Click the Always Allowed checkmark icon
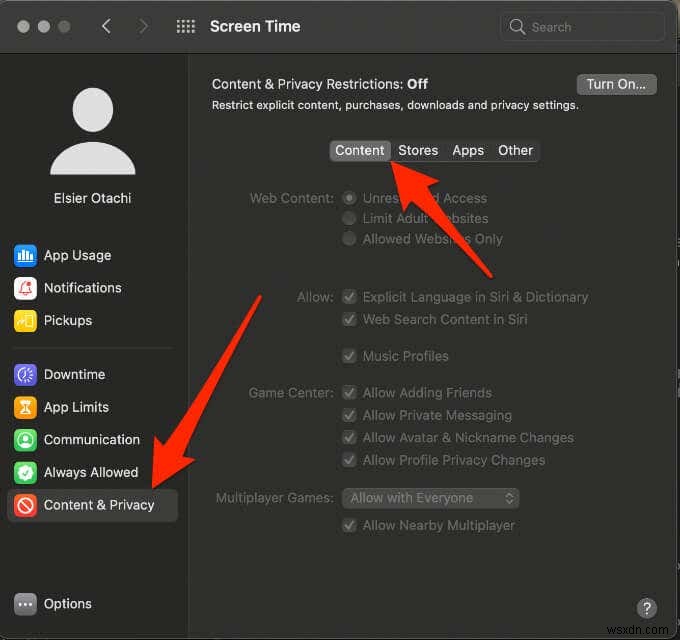The width and height of the screenshot is (680, 640). tap(25, 472)
